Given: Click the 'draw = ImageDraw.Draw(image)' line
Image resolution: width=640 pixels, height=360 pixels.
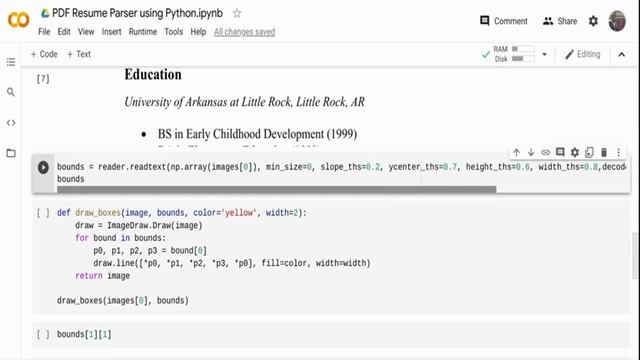Looking at the screenshot, I should click(x=139, y=225).
